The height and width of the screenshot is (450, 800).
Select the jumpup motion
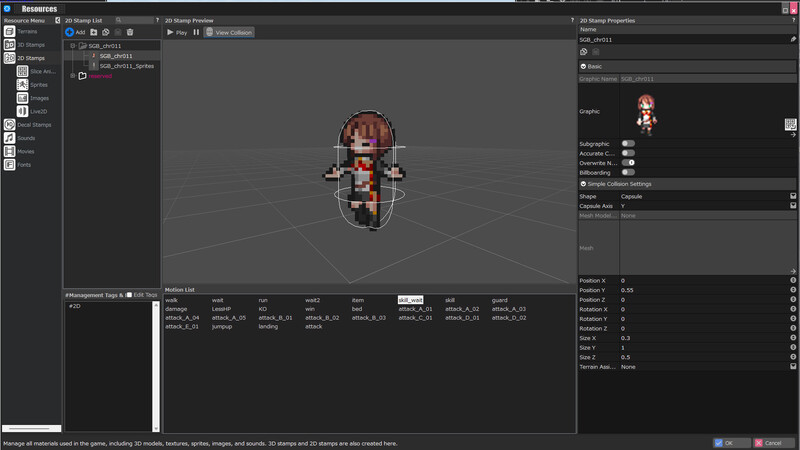pyautogui.click(x=222, y=327)
